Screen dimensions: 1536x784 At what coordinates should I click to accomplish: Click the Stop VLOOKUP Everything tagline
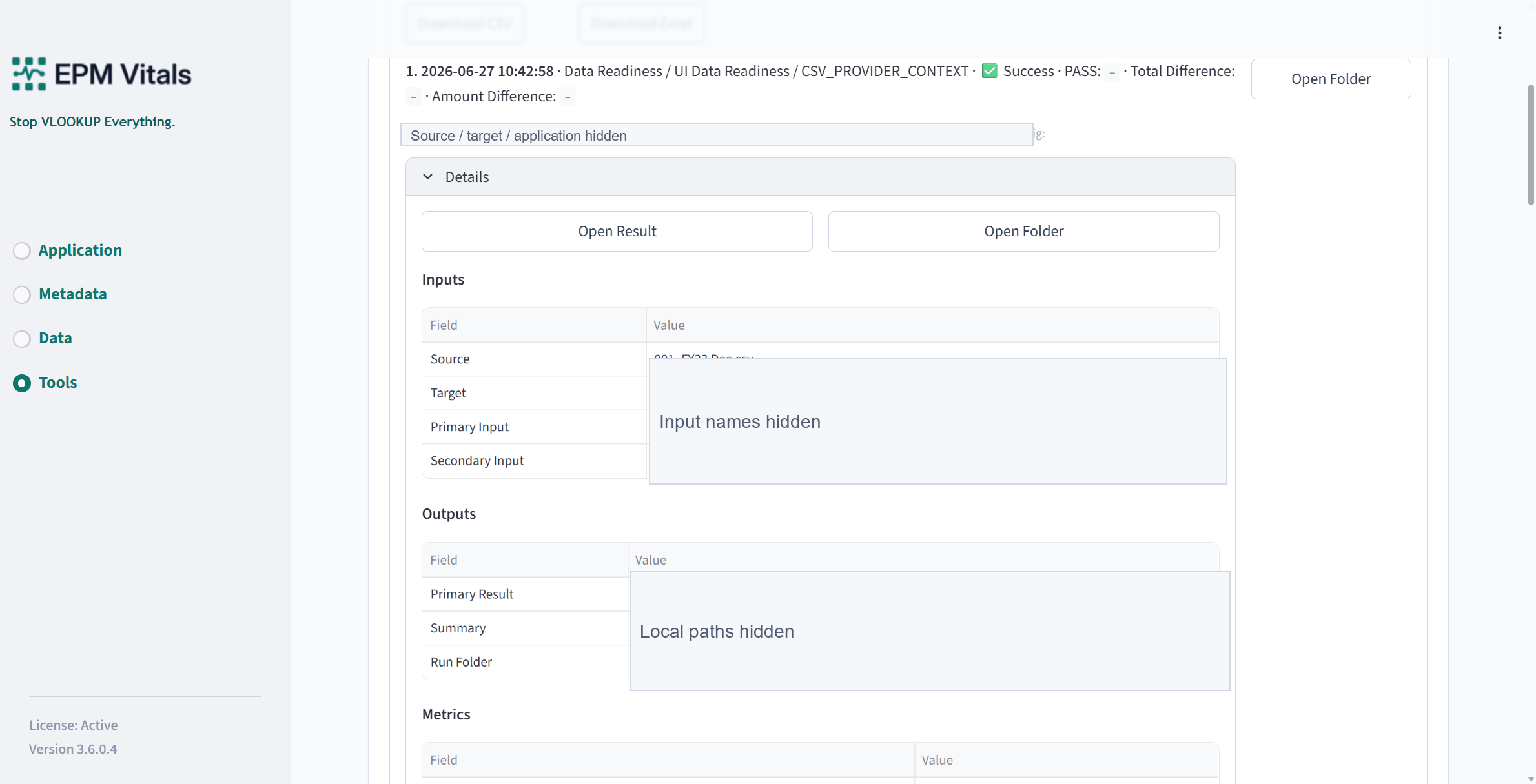coord(92,121)
